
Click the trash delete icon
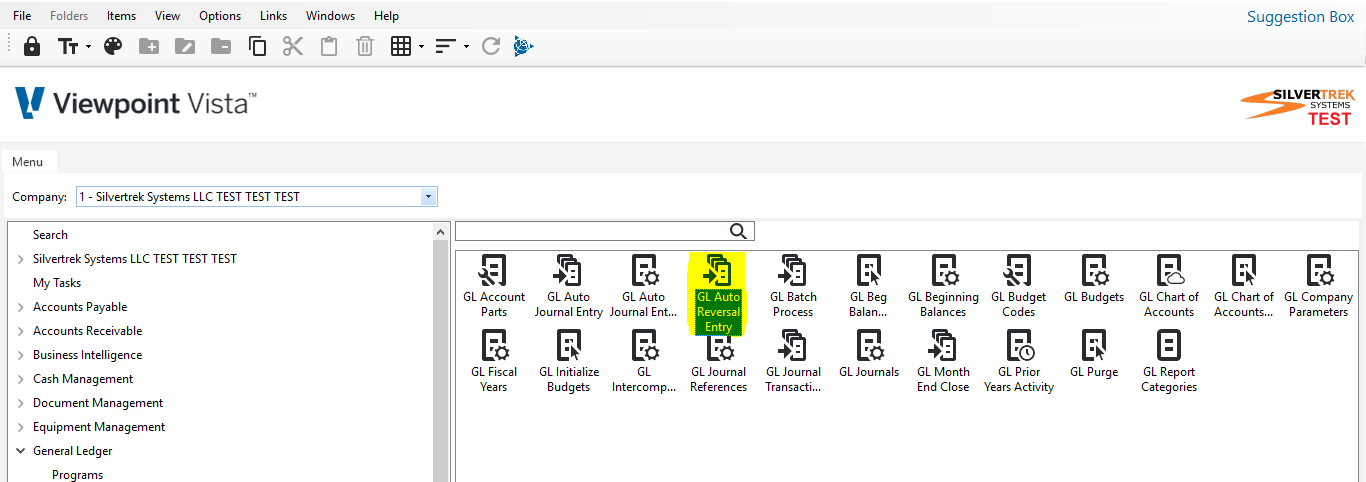pos(365,46)
